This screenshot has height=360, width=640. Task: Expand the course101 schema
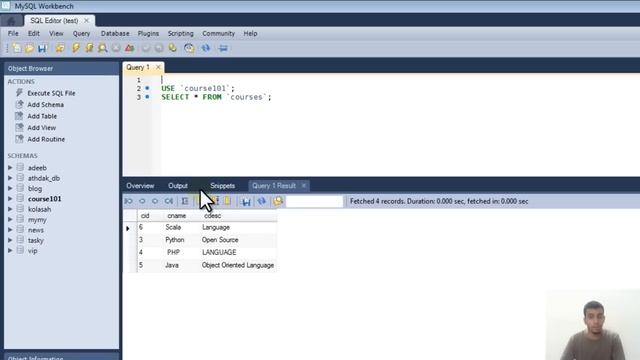click(10, 199)
